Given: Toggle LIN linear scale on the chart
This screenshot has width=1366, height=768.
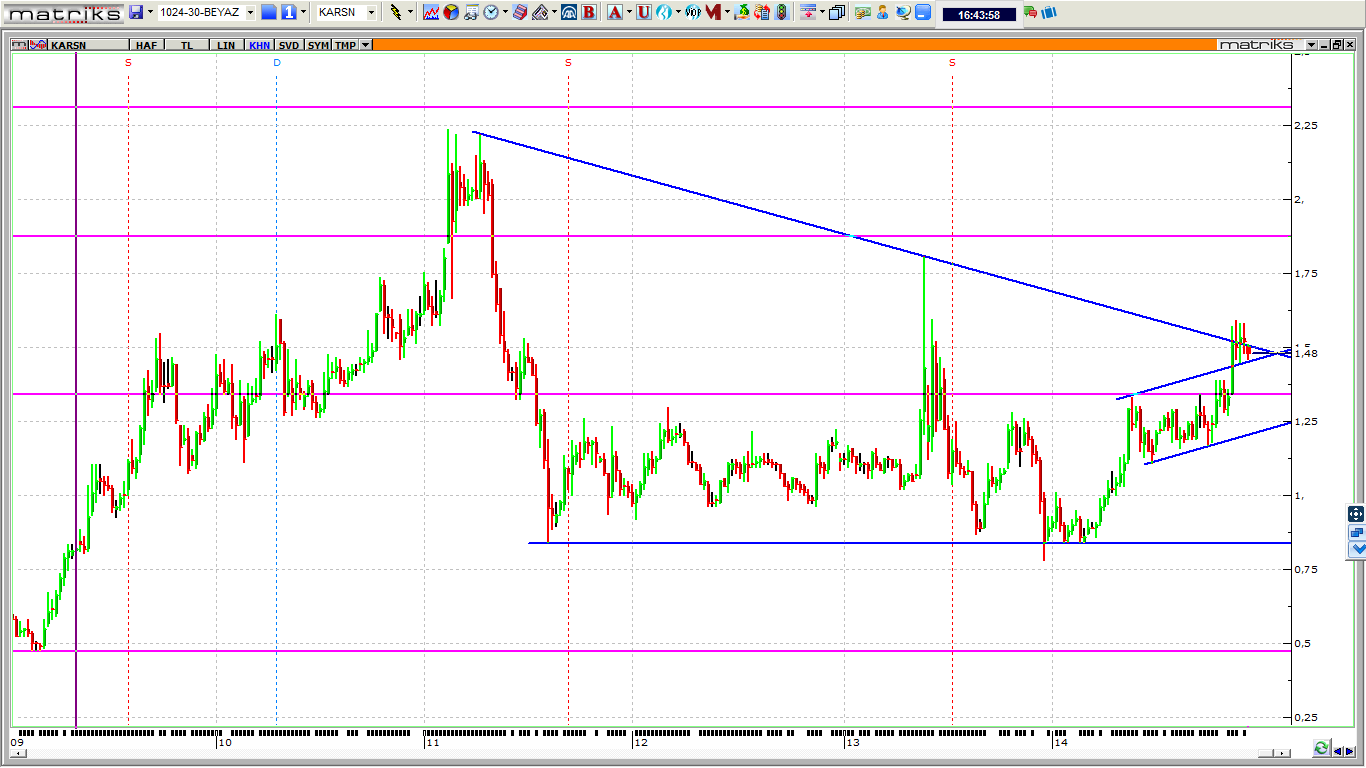Looking at the screenshot, I should point(227,45).
